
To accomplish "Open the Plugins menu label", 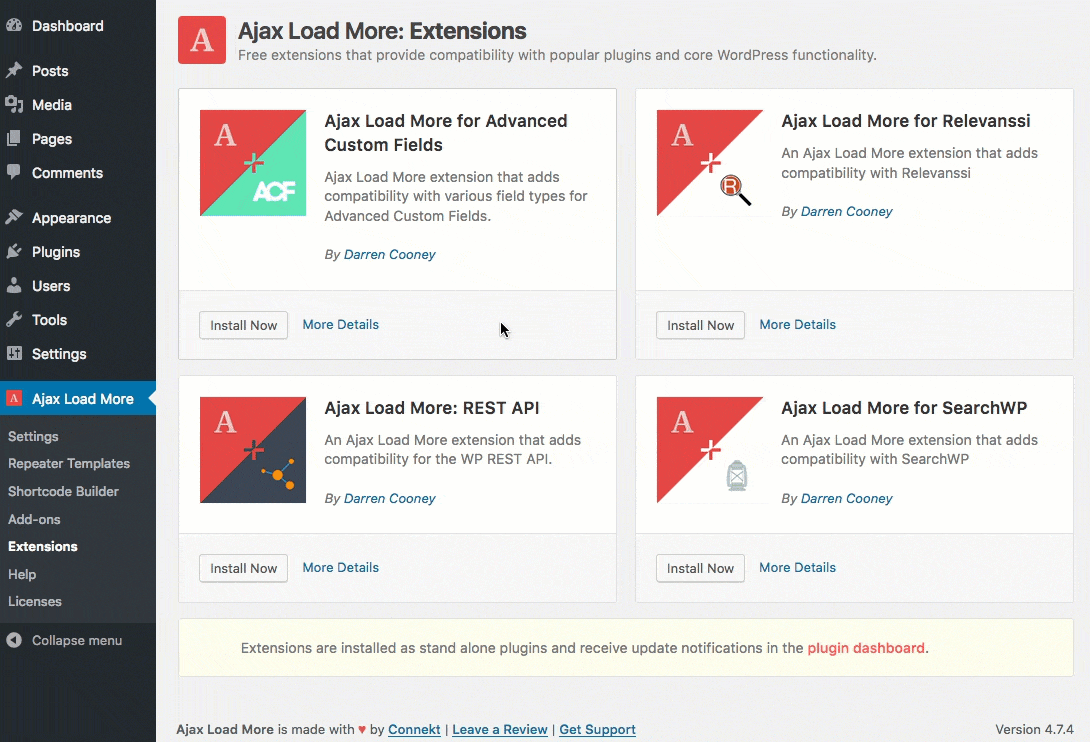I will point(56,252).
